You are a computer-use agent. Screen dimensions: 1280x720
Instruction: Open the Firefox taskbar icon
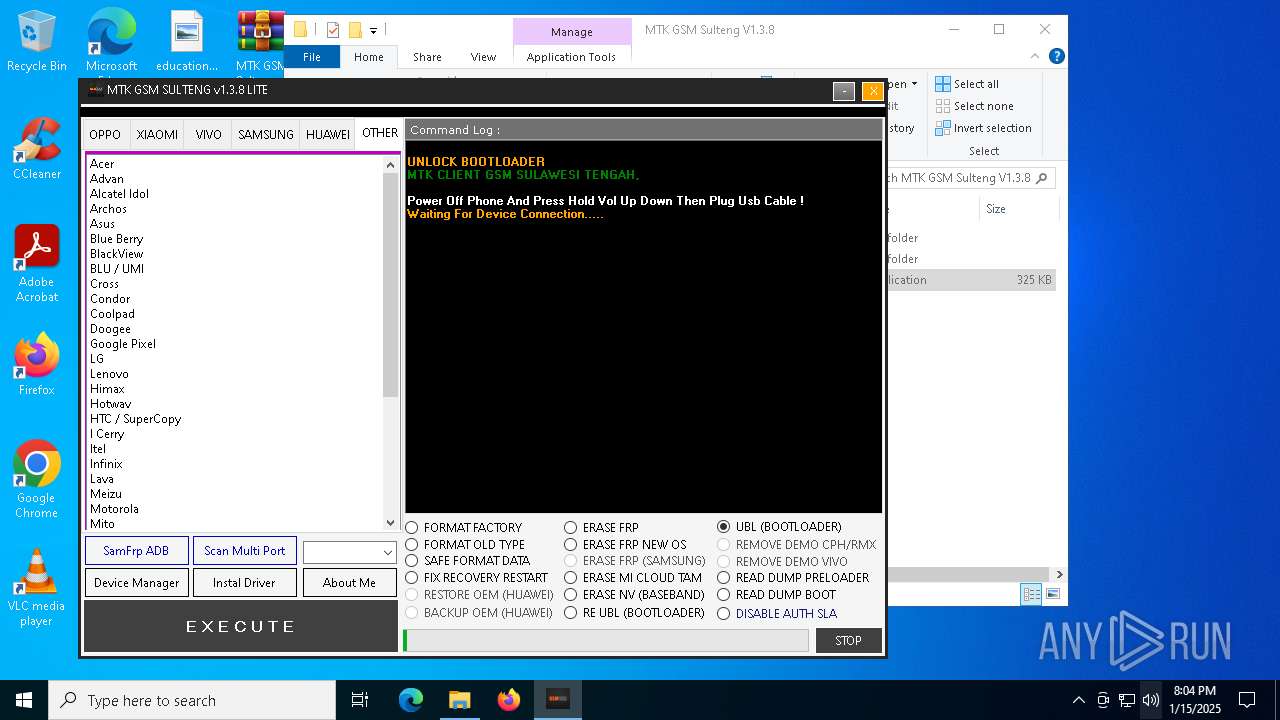pos(508,700)
